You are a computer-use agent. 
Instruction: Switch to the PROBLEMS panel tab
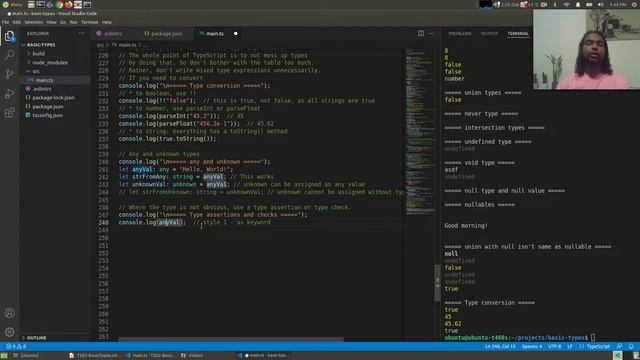click(x=460, y=33)
